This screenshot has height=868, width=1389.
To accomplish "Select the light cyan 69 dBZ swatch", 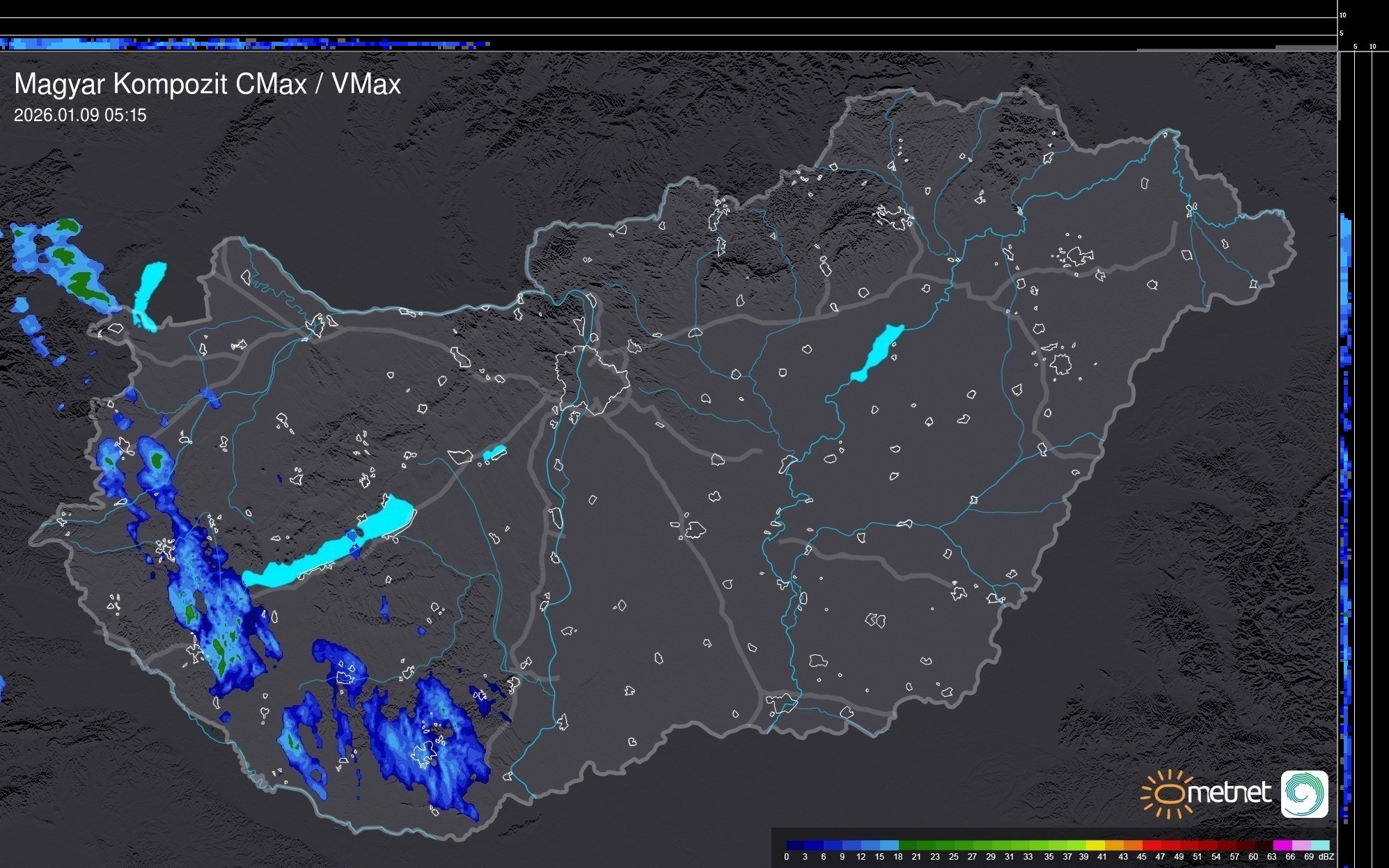I will tap(1319, 845).
